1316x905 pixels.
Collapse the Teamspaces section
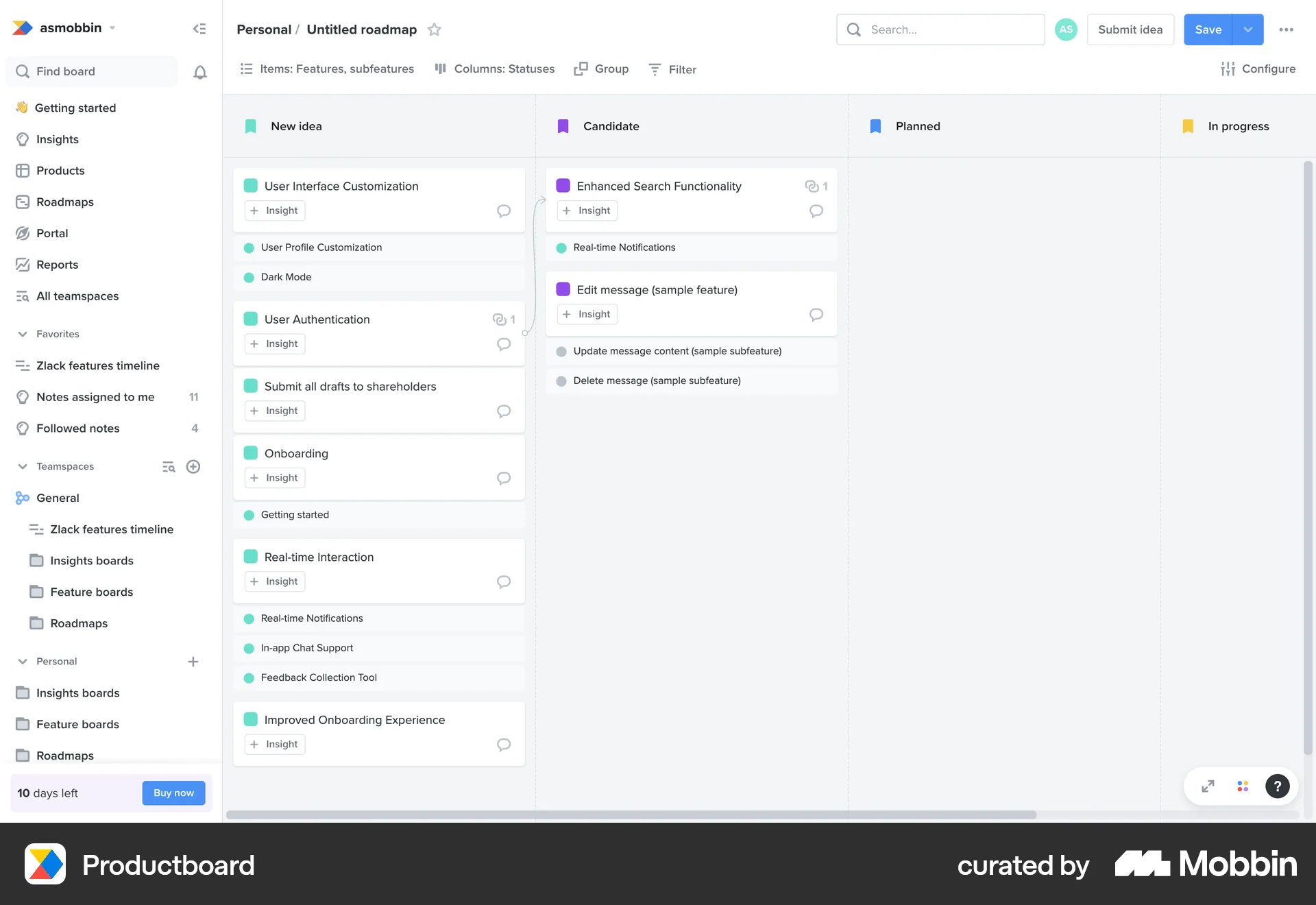click(x=23, y=466)
